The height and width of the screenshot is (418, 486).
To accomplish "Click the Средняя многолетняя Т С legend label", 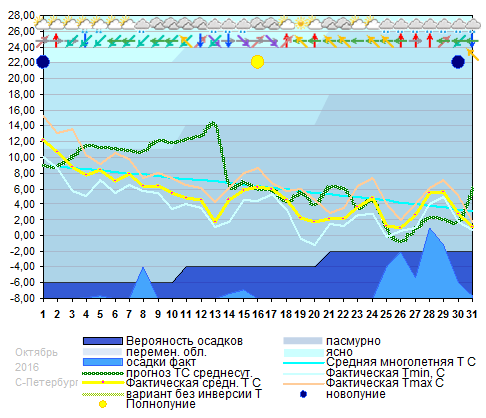I will 401,362.
